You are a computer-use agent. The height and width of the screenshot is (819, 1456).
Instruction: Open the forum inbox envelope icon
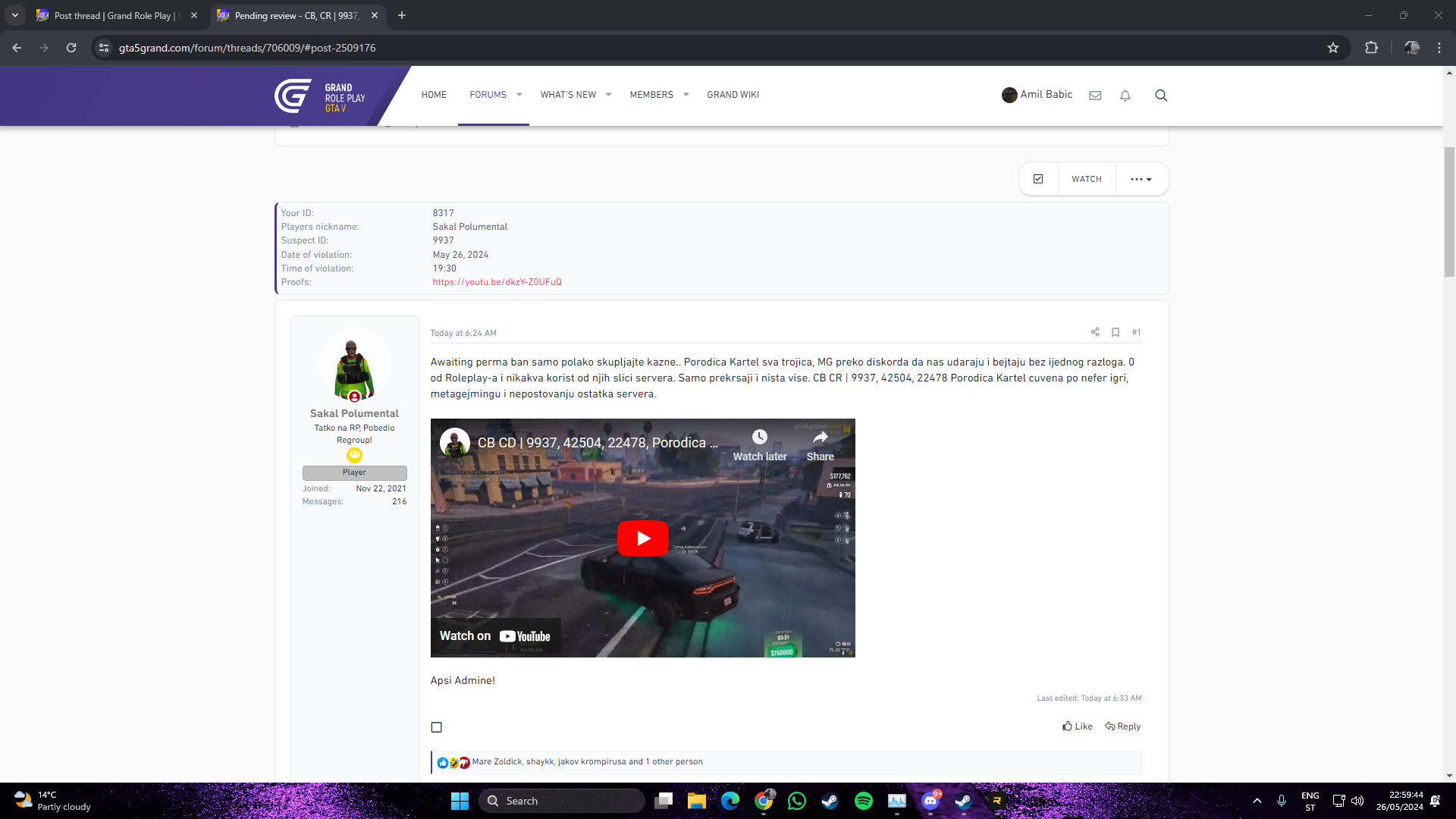[x=1095, y=96]
